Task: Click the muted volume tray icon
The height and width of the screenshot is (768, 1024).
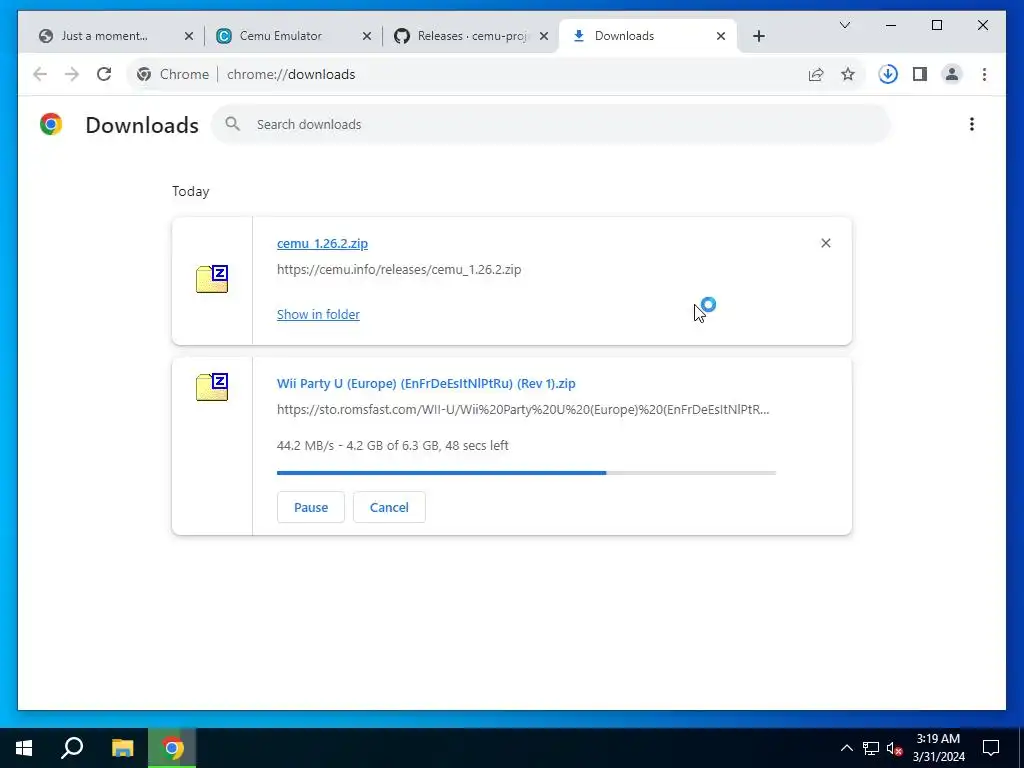Action: 894,748
